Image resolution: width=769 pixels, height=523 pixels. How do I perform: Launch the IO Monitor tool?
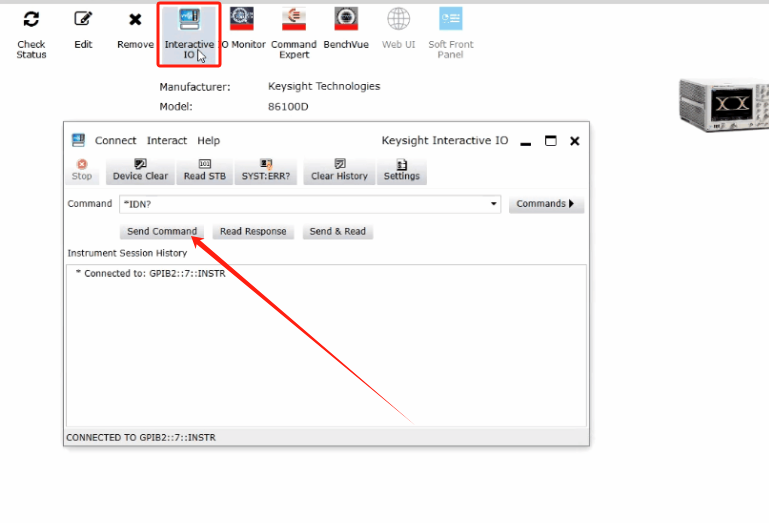pyautogui.click(x=241, y=19)
